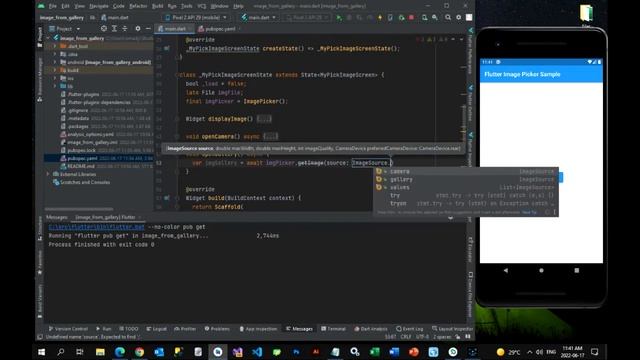
Task: Select 'tryon' autocomplete template suggestion
Action: point(465,203)
